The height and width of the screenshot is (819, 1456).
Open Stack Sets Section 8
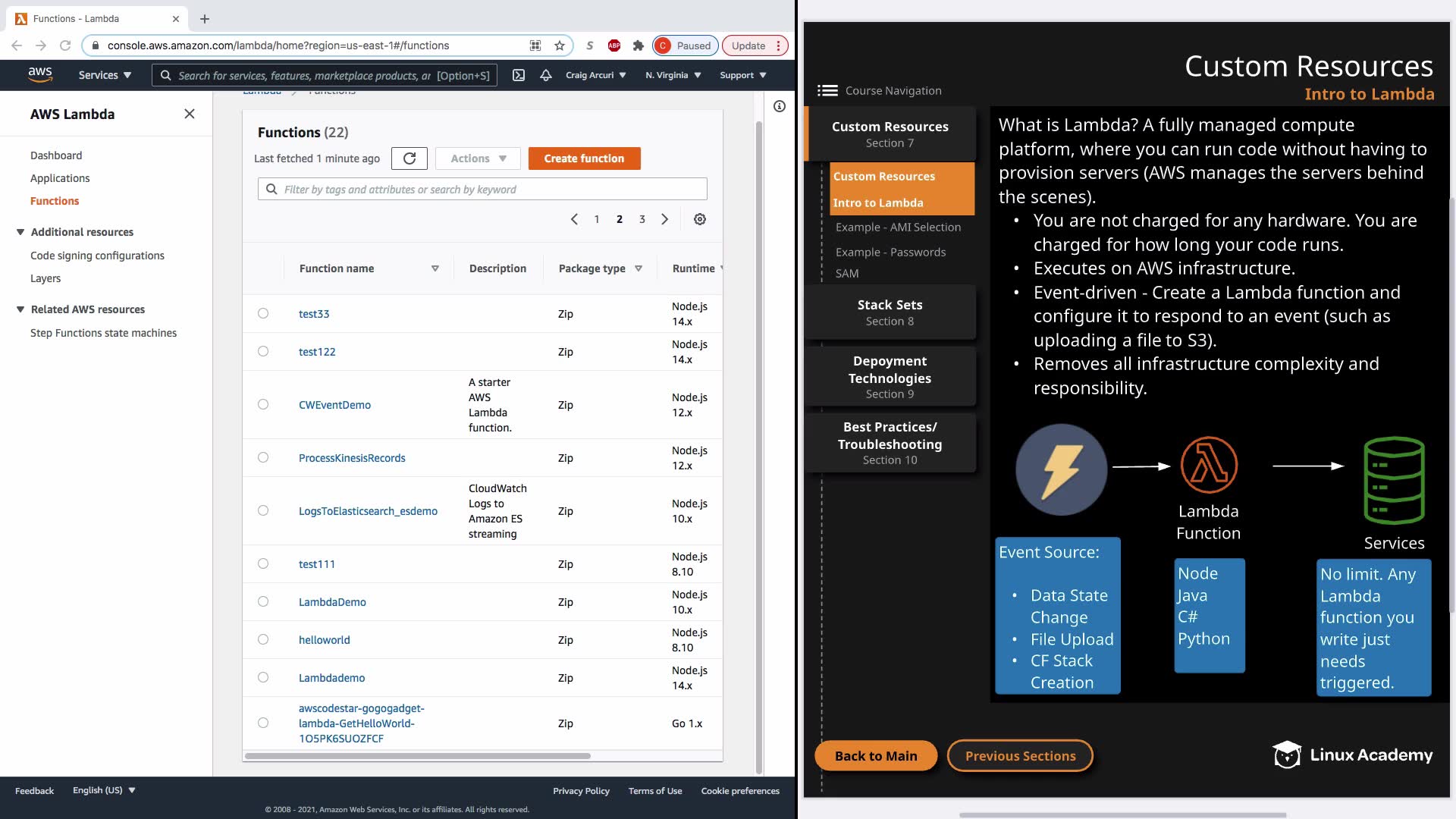890,312
